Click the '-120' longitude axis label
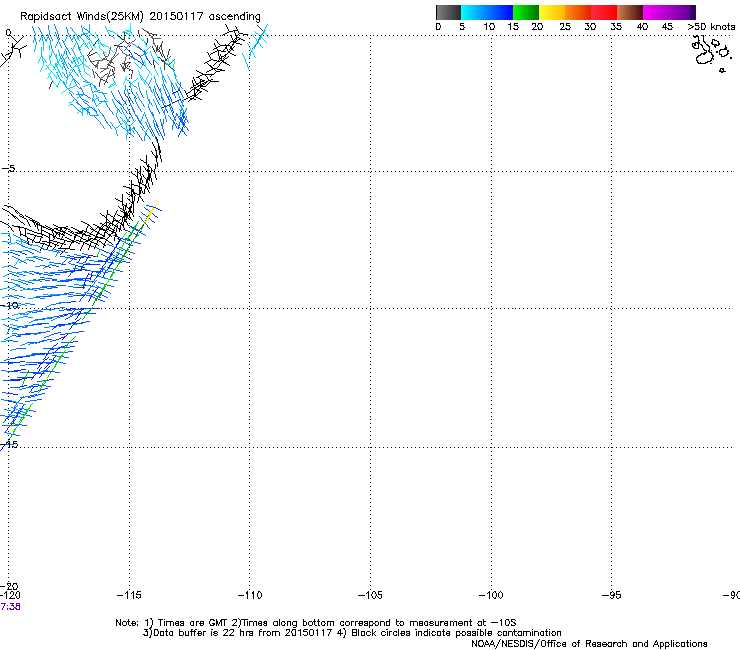740x650 pixels. 10,595
